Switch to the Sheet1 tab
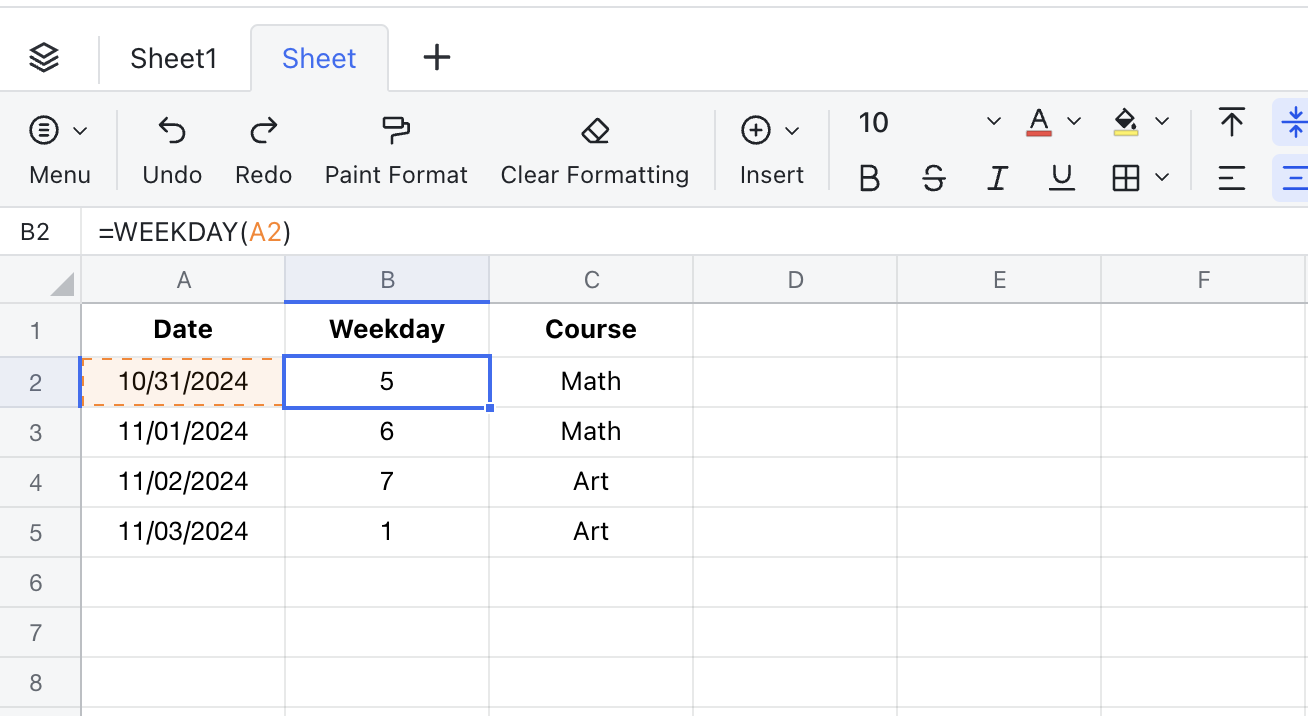Image resolution: width=1308 pixels, height=716 pixels. 172,58
